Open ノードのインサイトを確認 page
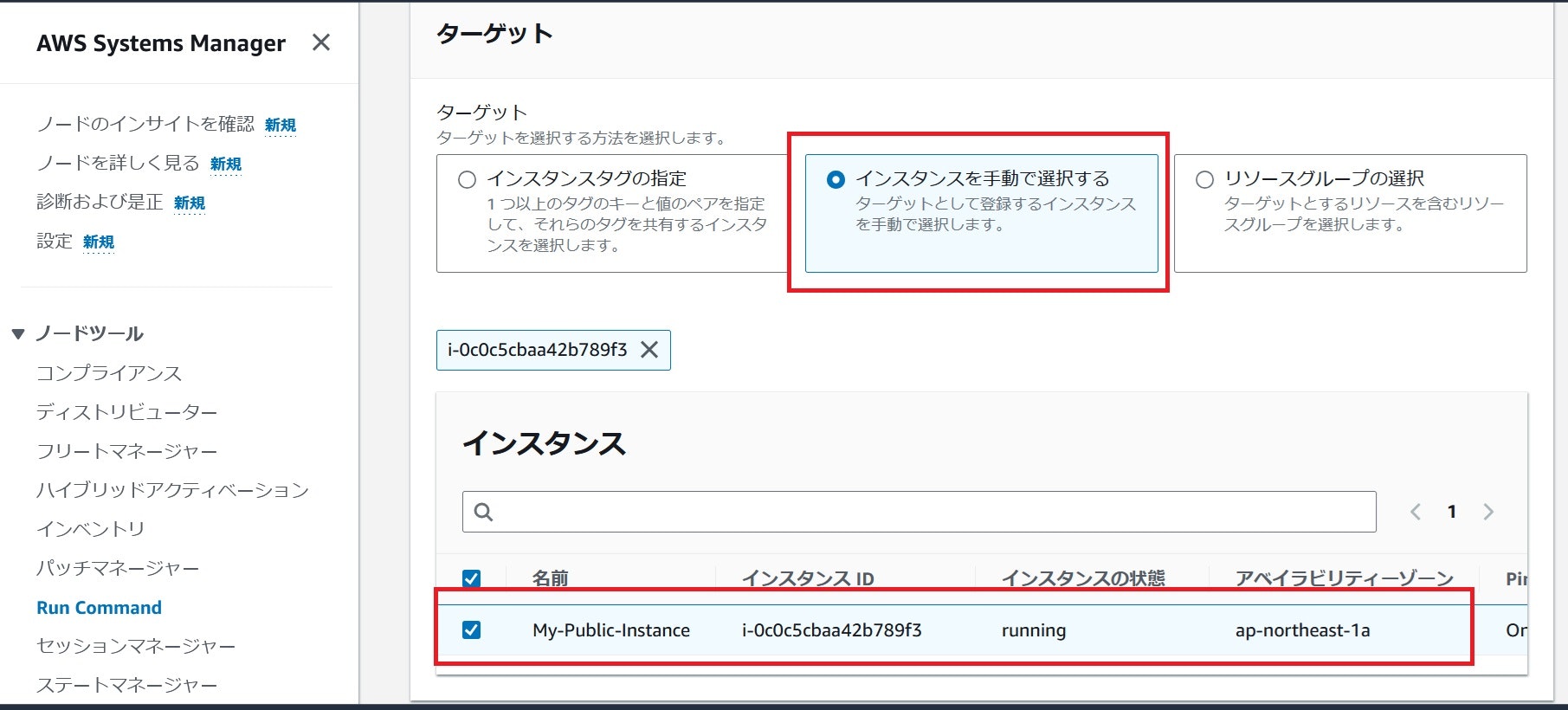 pos(145,124)
